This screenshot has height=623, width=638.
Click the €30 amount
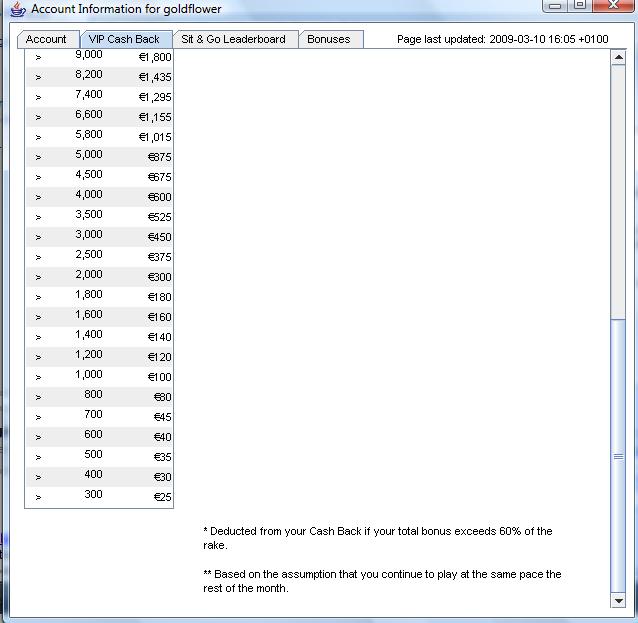pos(162,477)
